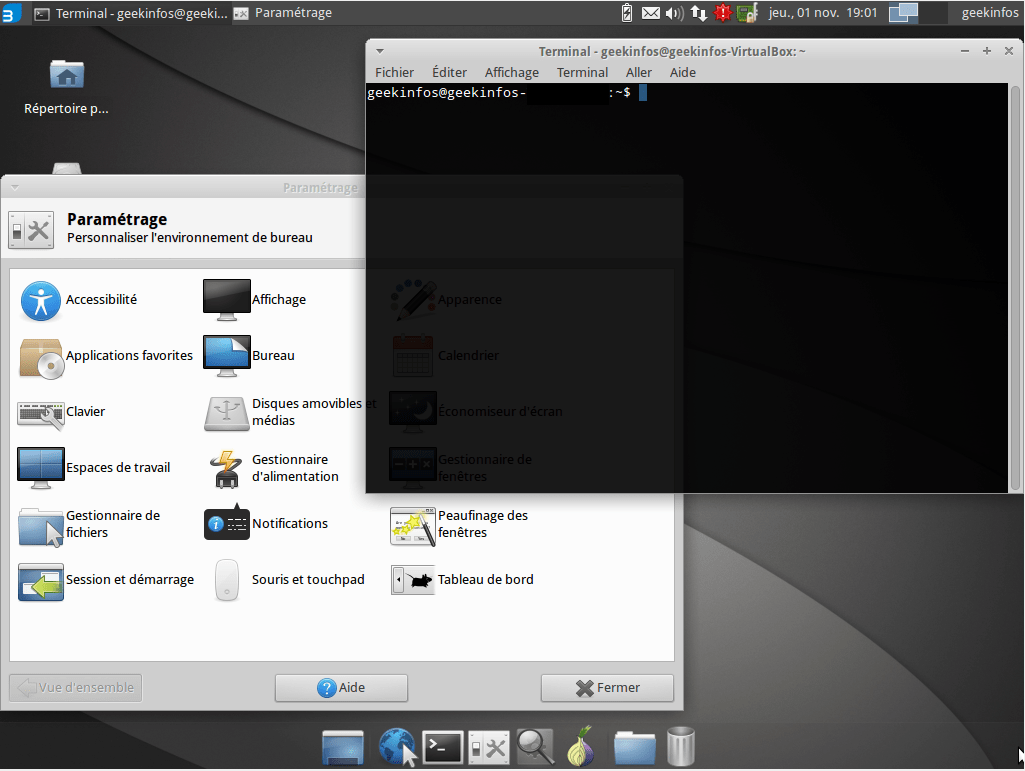
Task: Open Espaces de travail settings icon
Action: 41,468
